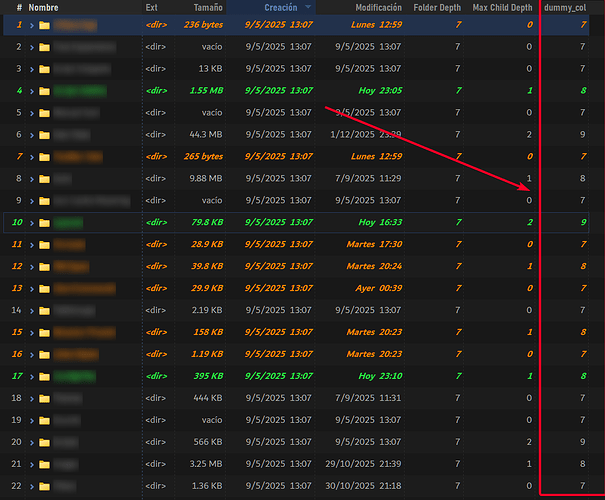The height and width of the screenshot is (500, 605).
Task: Click the Max Child Depth column header
Action: [x=502, y=7]
